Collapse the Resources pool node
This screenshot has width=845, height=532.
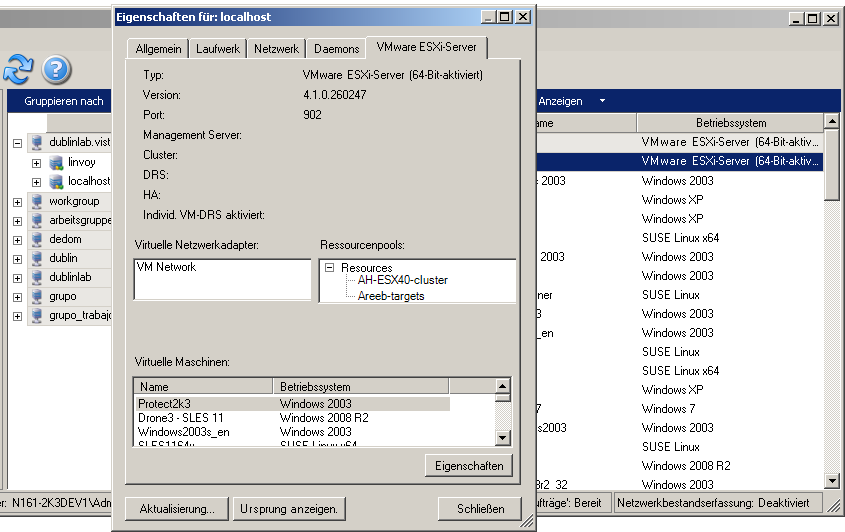click(329, 268)
